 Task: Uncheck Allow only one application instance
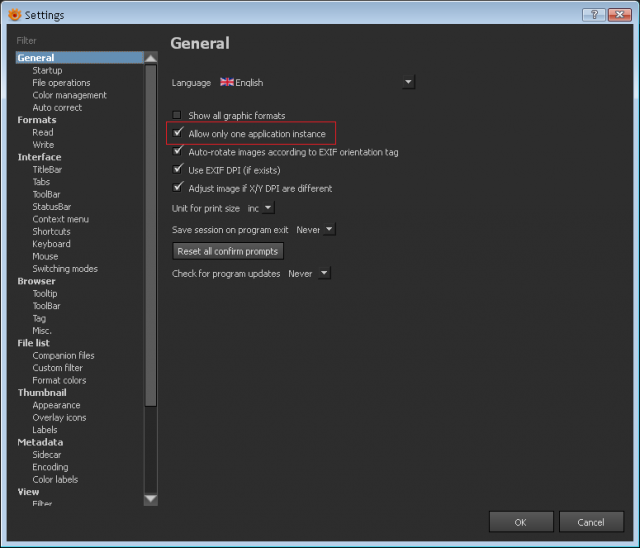click(177, 133)
